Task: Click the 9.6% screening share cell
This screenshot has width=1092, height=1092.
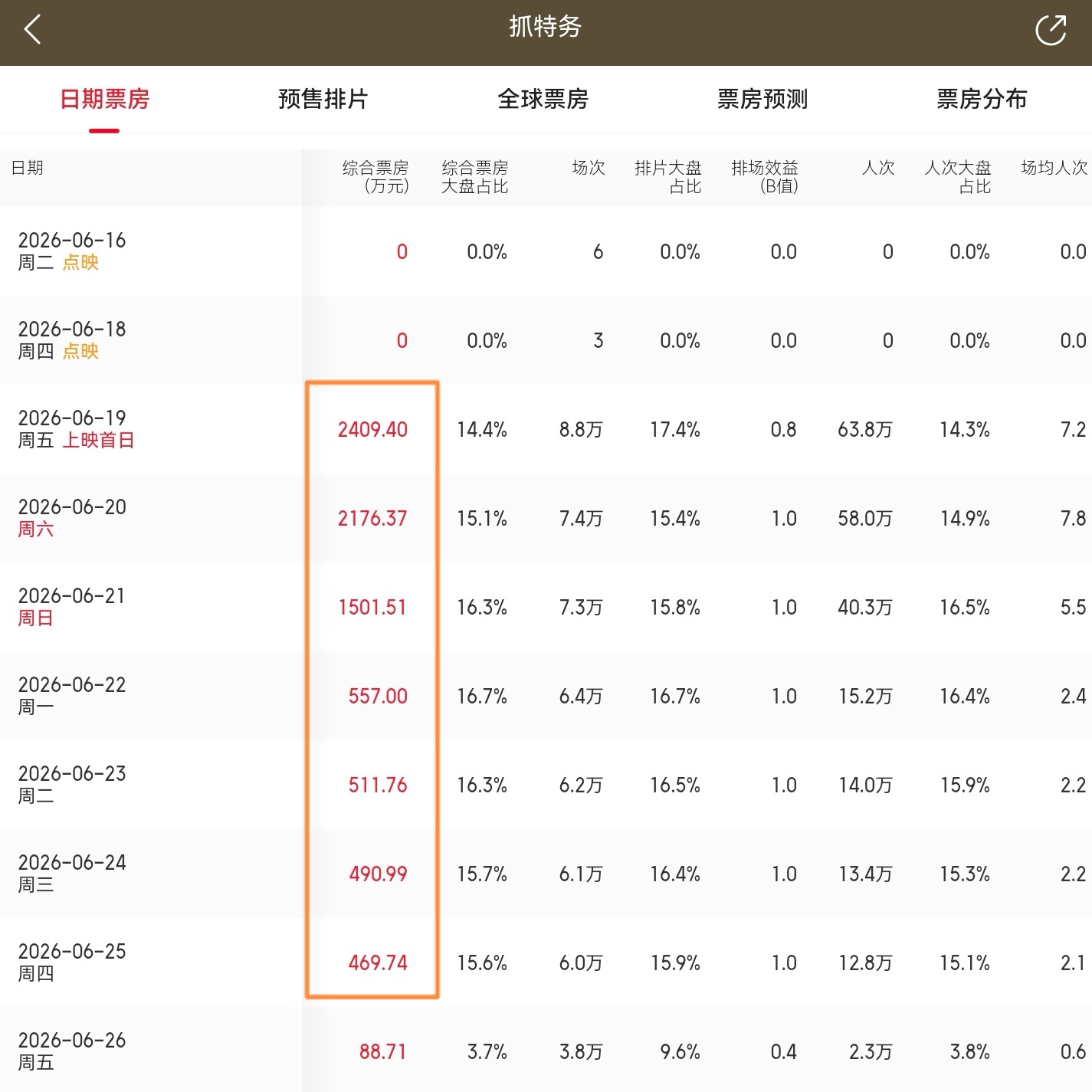Action: [x=680, y=1051]
